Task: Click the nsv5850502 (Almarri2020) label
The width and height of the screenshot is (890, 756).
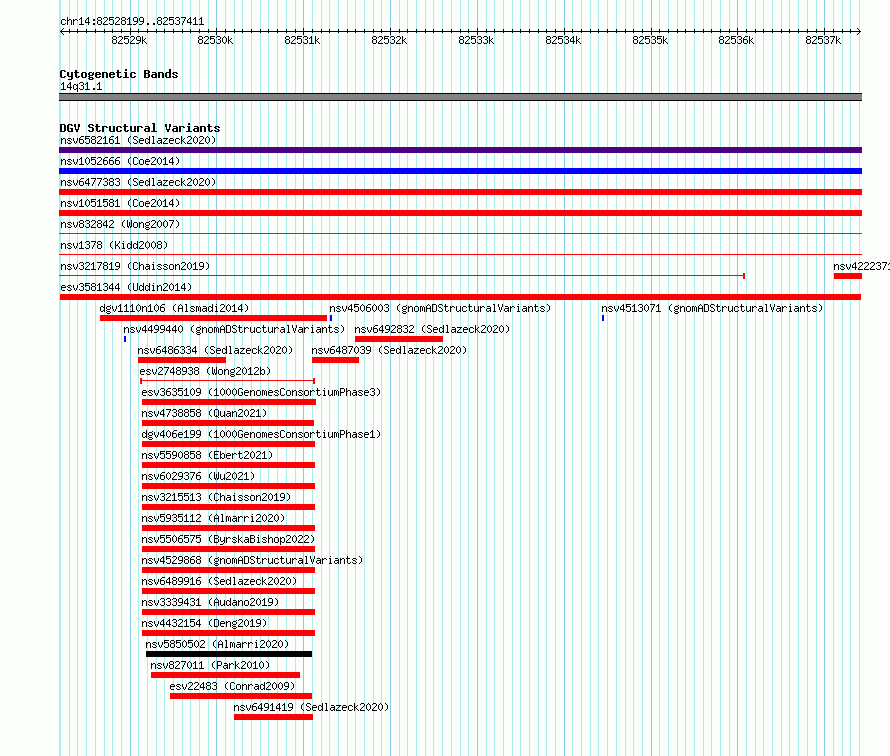Action: click(217, 644)
